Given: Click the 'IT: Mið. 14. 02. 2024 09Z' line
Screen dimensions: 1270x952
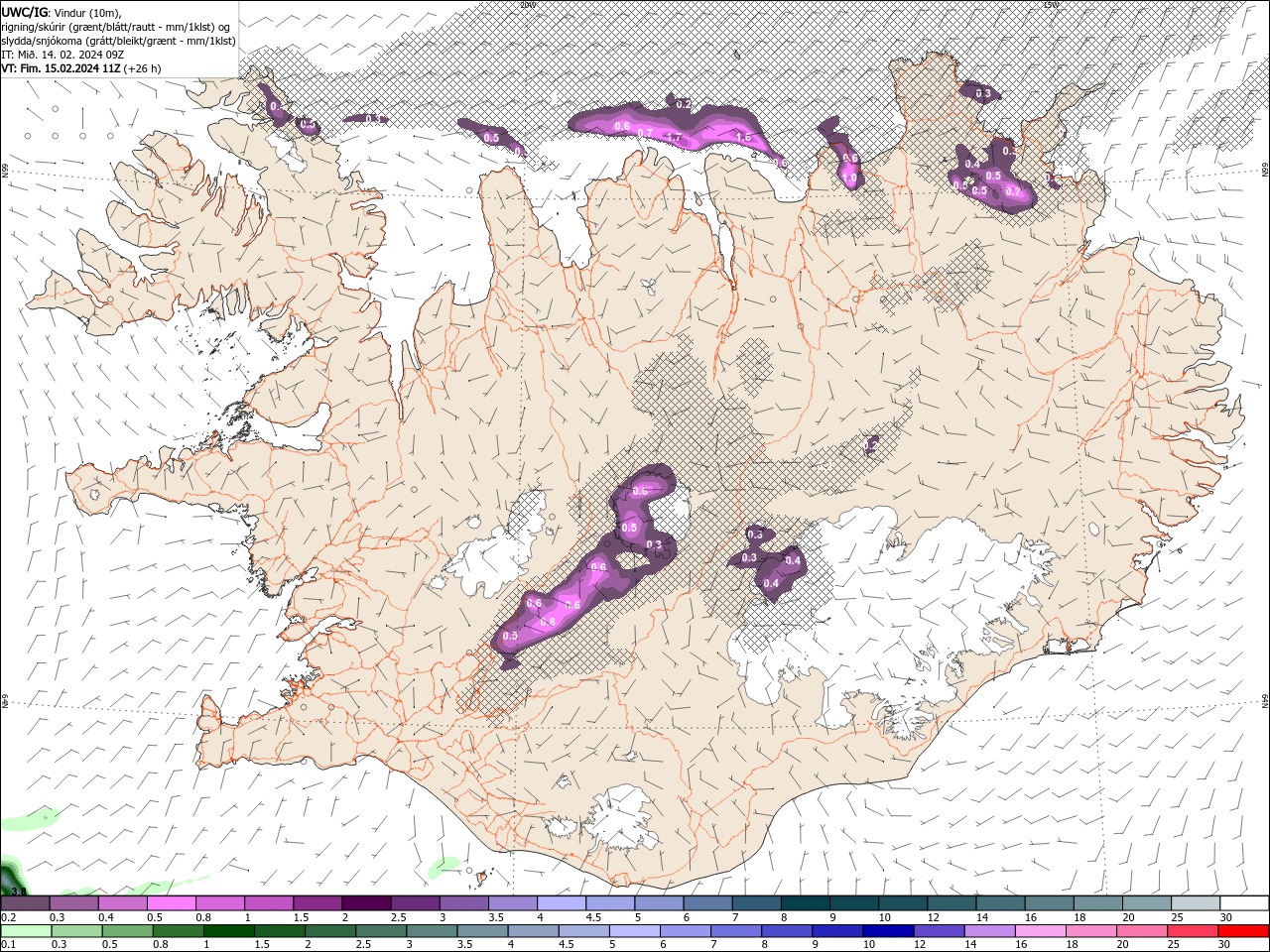Looking at the screenshot, I should click(x=64, y=55).
